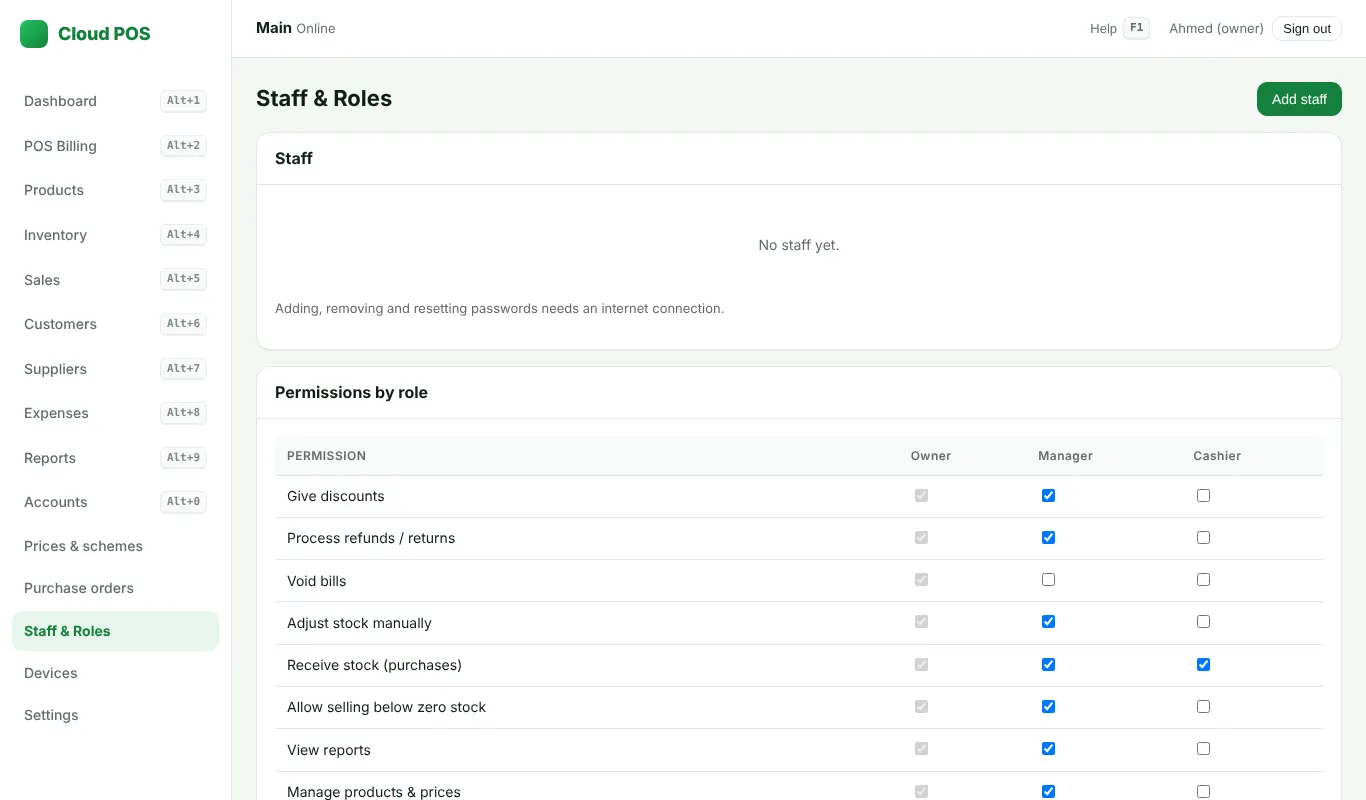1366x800 pixels.
Task: Click the Main store name in the header
Action: pos(274,27)
